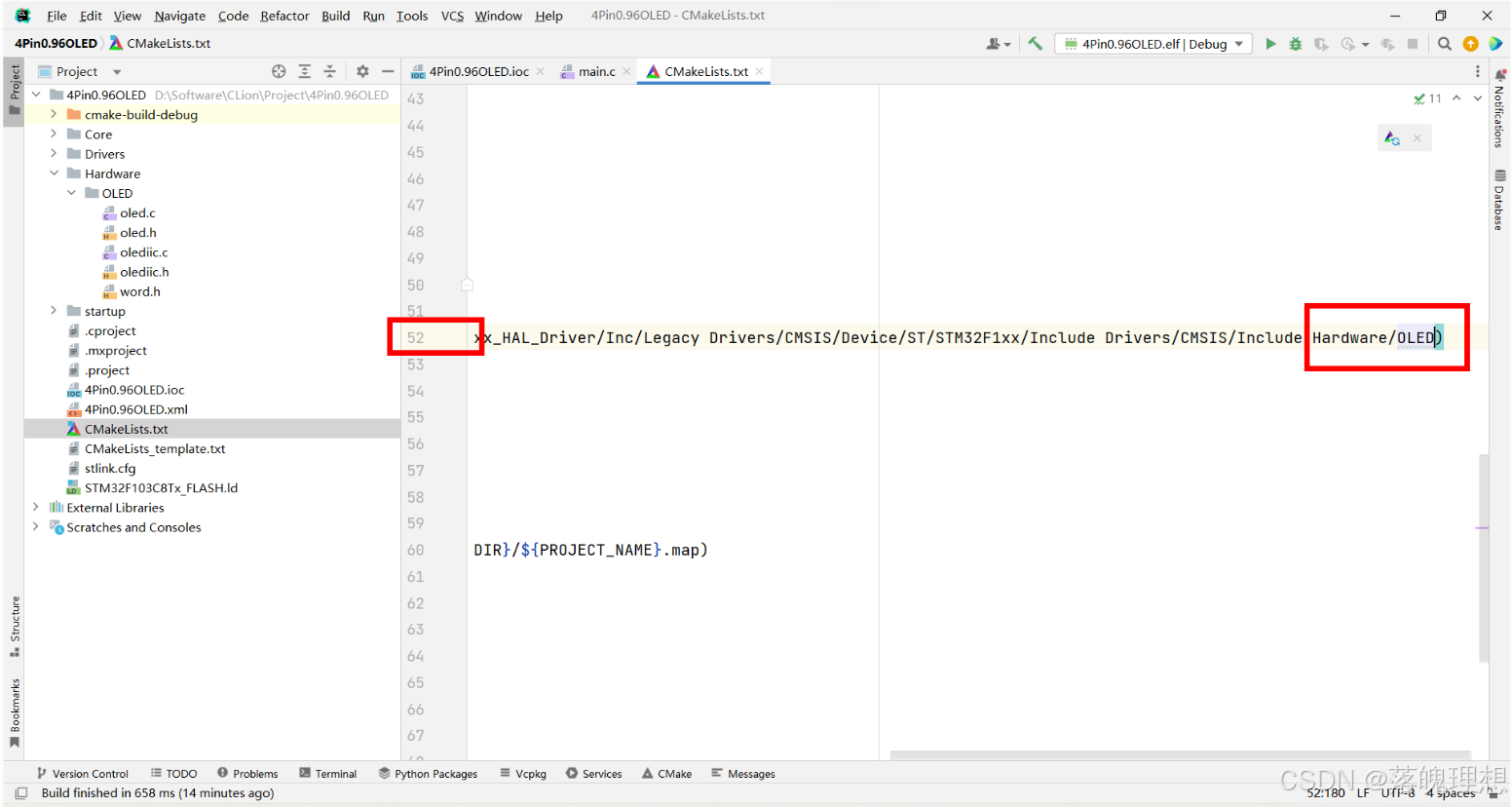Open the TODO tool window
This screenshot has width=1512, height=807.
(x=173, y=774)
